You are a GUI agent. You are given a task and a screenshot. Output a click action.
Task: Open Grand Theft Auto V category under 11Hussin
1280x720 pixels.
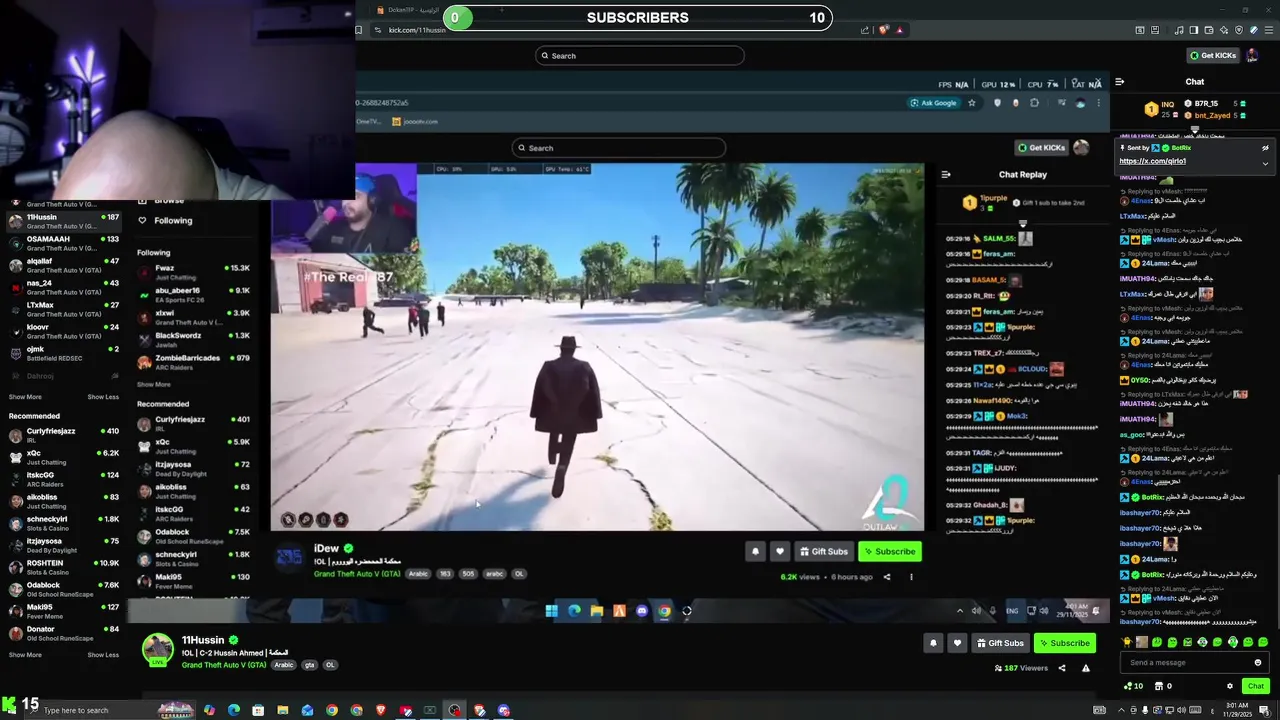(x=224, y=665)
